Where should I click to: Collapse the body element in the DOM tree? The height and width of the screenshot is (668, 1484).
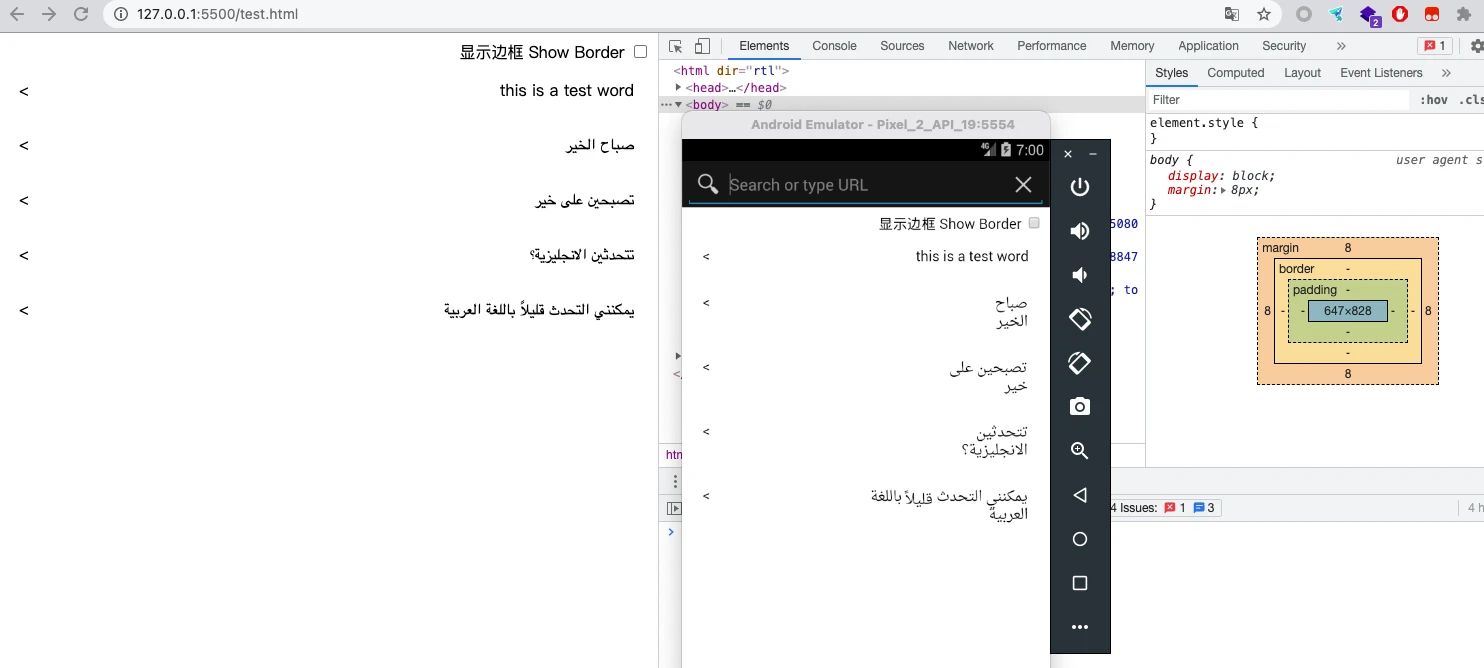point(679,104)
